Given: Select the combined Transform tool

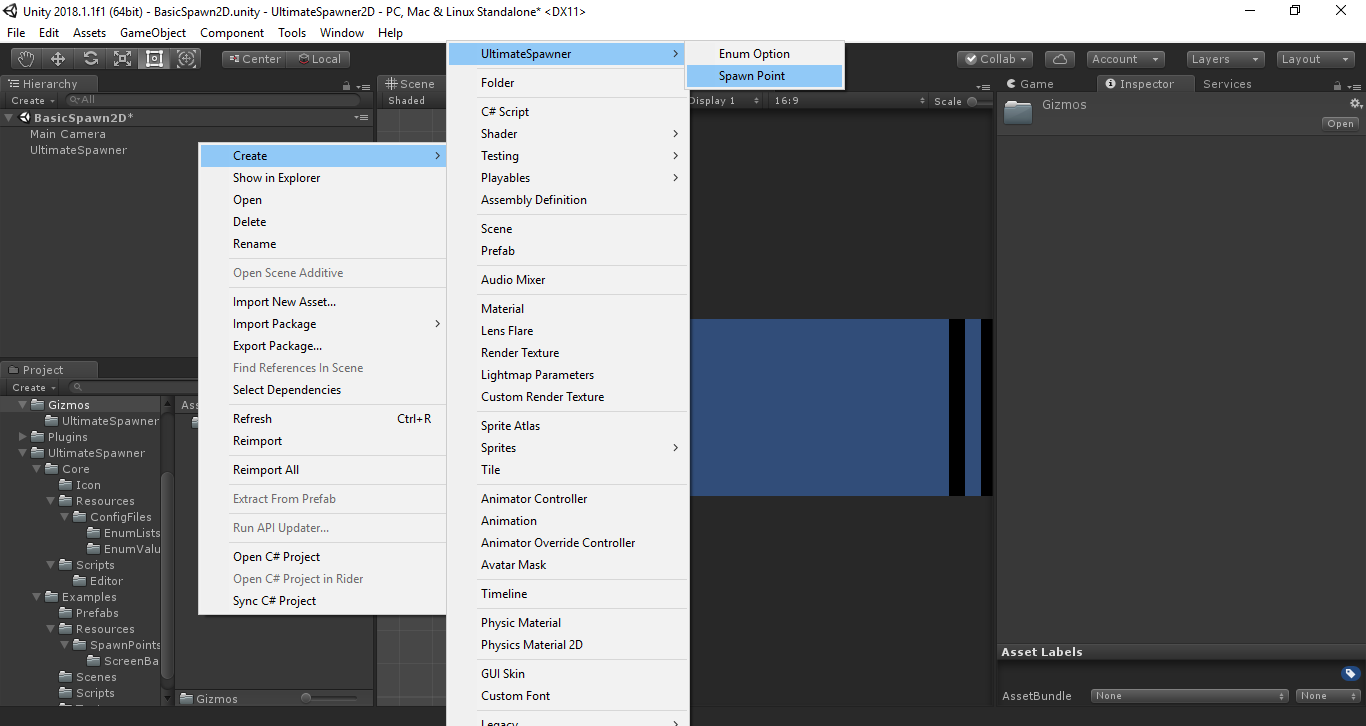Looking at the screenshot, I should (x=187, y=59).
